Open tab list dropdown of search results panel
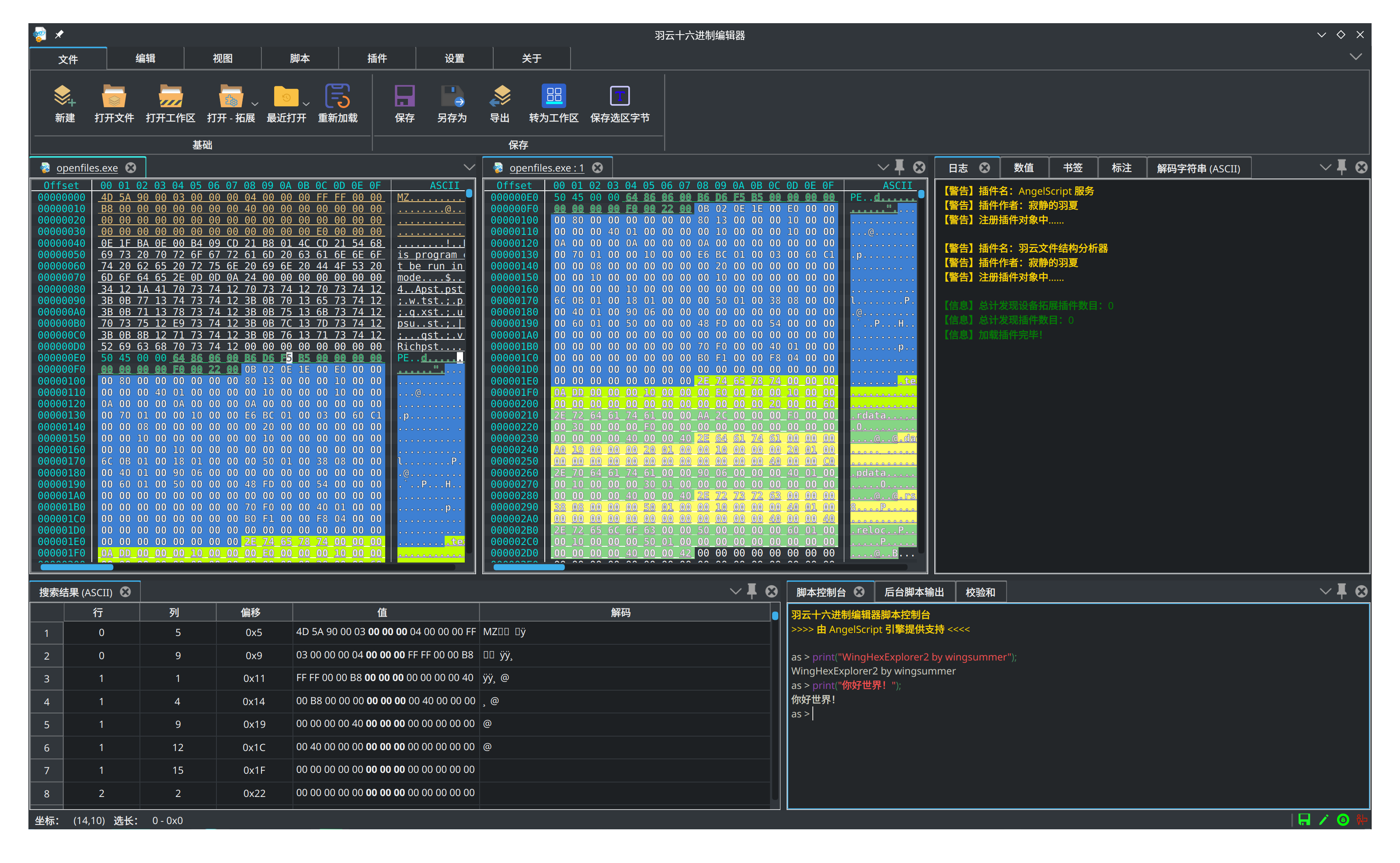The width and height of the screenshot is (1400, 863). click(735, 591)
